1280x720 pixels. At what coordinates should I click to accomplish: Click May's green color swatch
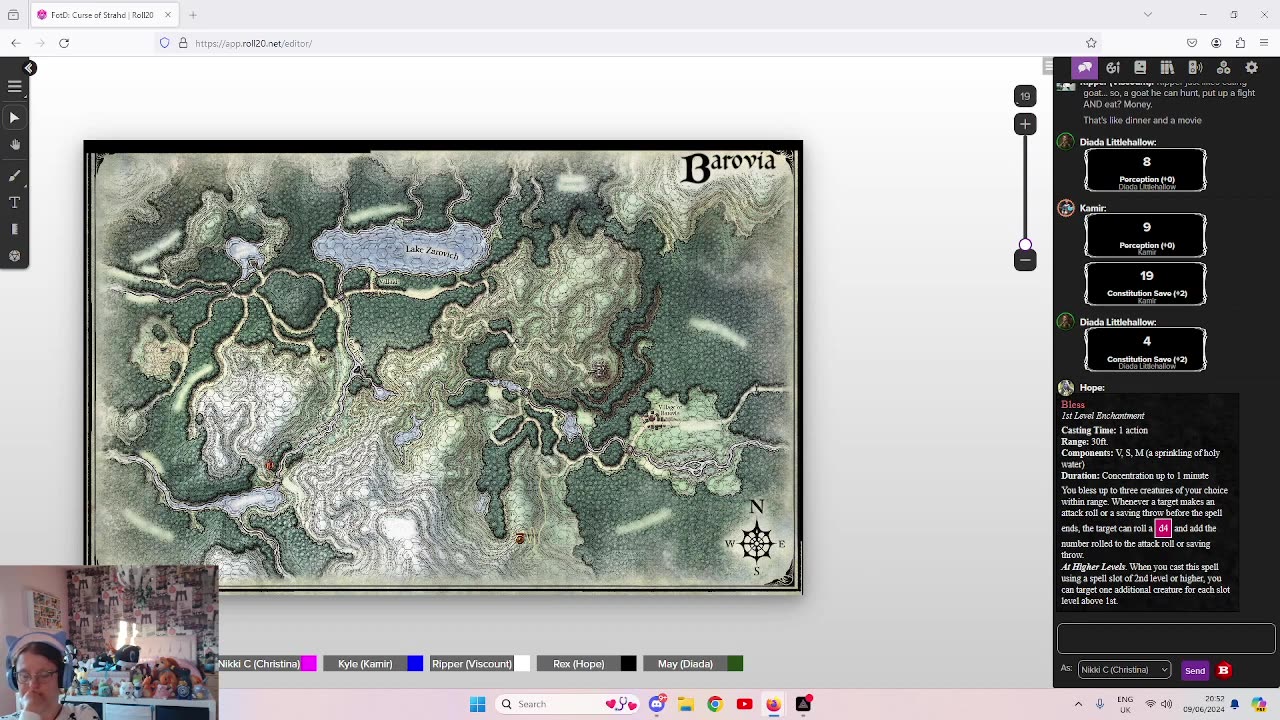point(736,664)
